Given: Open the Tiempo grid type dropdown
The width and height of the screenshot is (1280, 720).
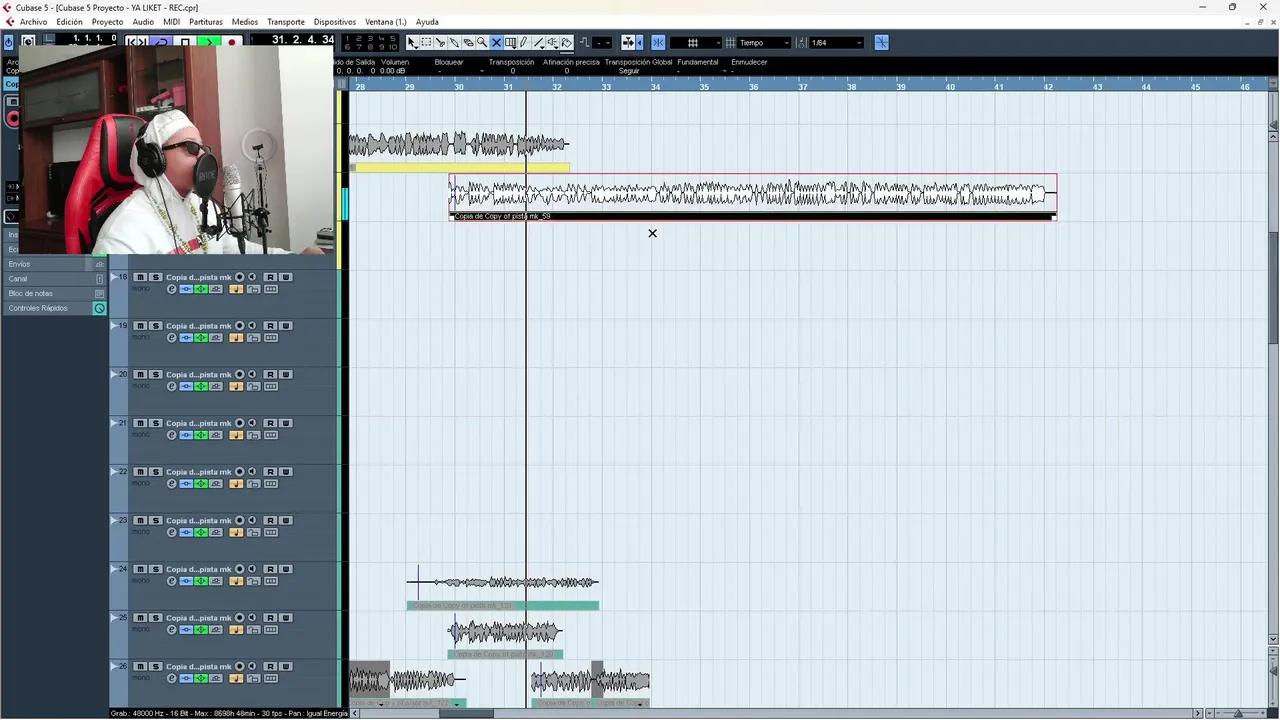Looking at the screenshot, I should pyautogui.click(x=762, y=43).
